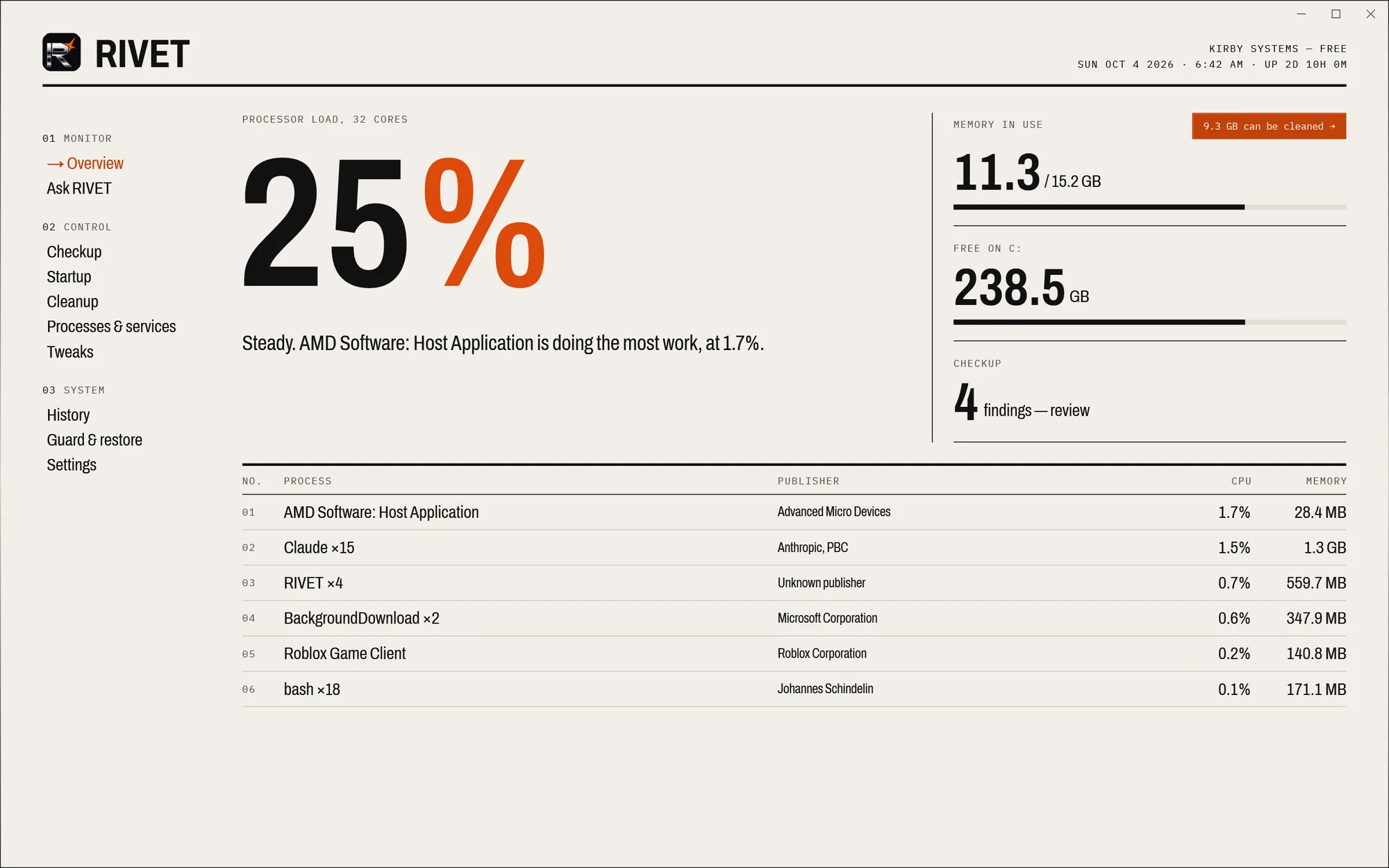
Task: Click the PROCESS column header
Action: [x=308, y=481]
